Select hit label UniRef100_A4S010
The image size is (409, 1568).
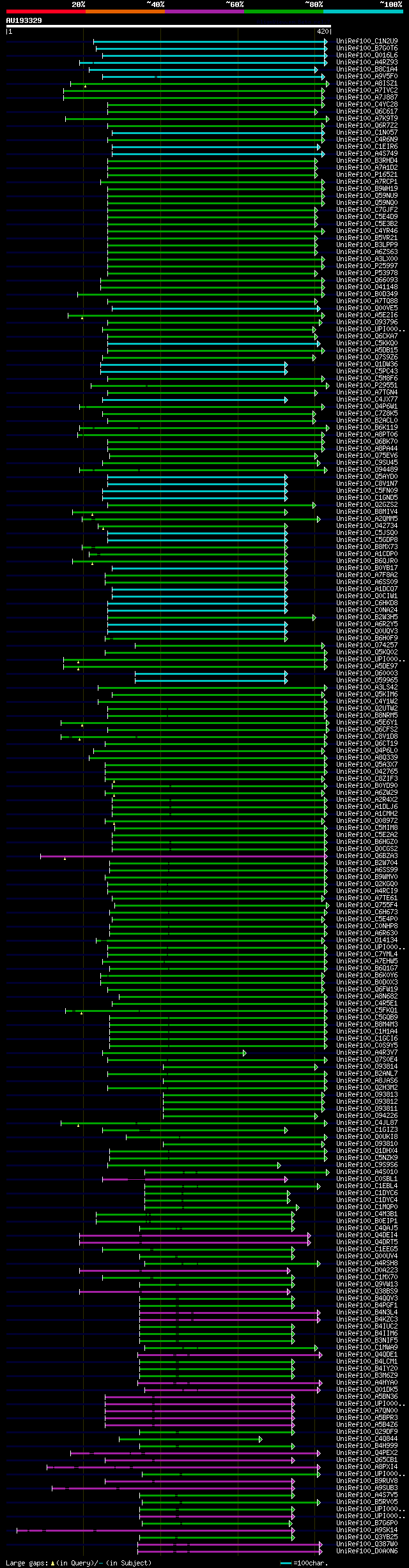[x=367, y=1172]
